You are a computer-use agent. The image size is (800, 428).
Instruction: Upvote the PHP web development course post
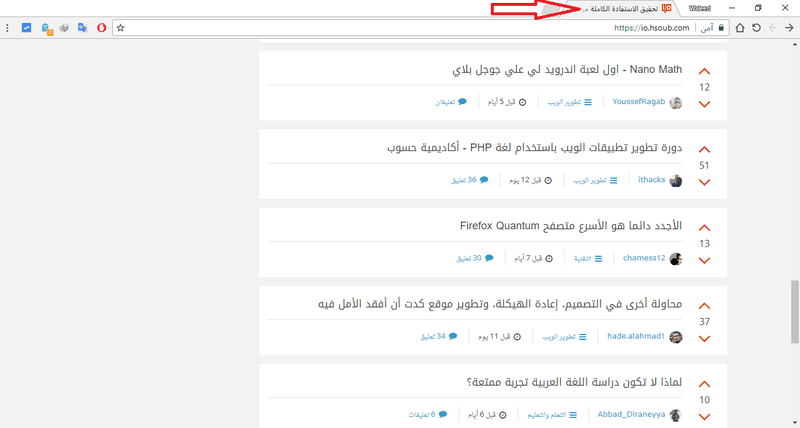[704, 150]
